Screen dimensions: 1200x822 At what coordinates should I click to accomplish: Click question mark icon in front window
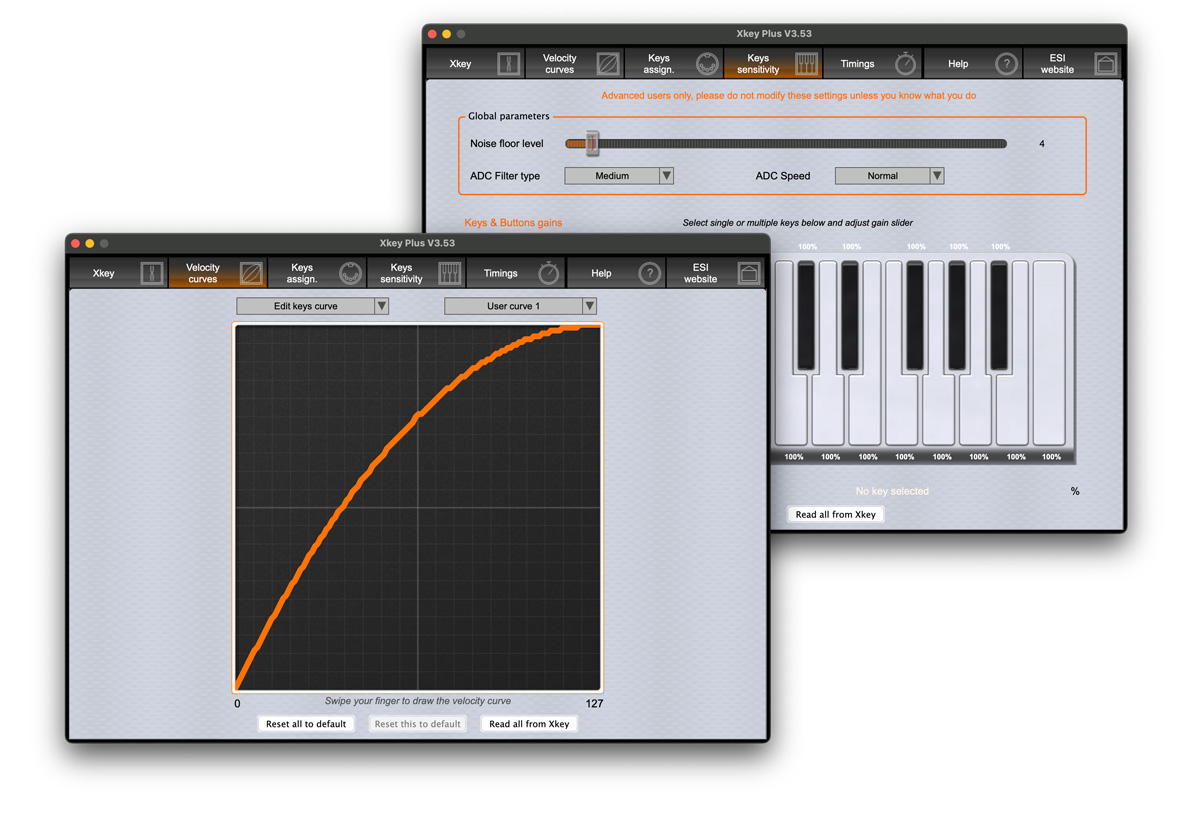[649, 273]
